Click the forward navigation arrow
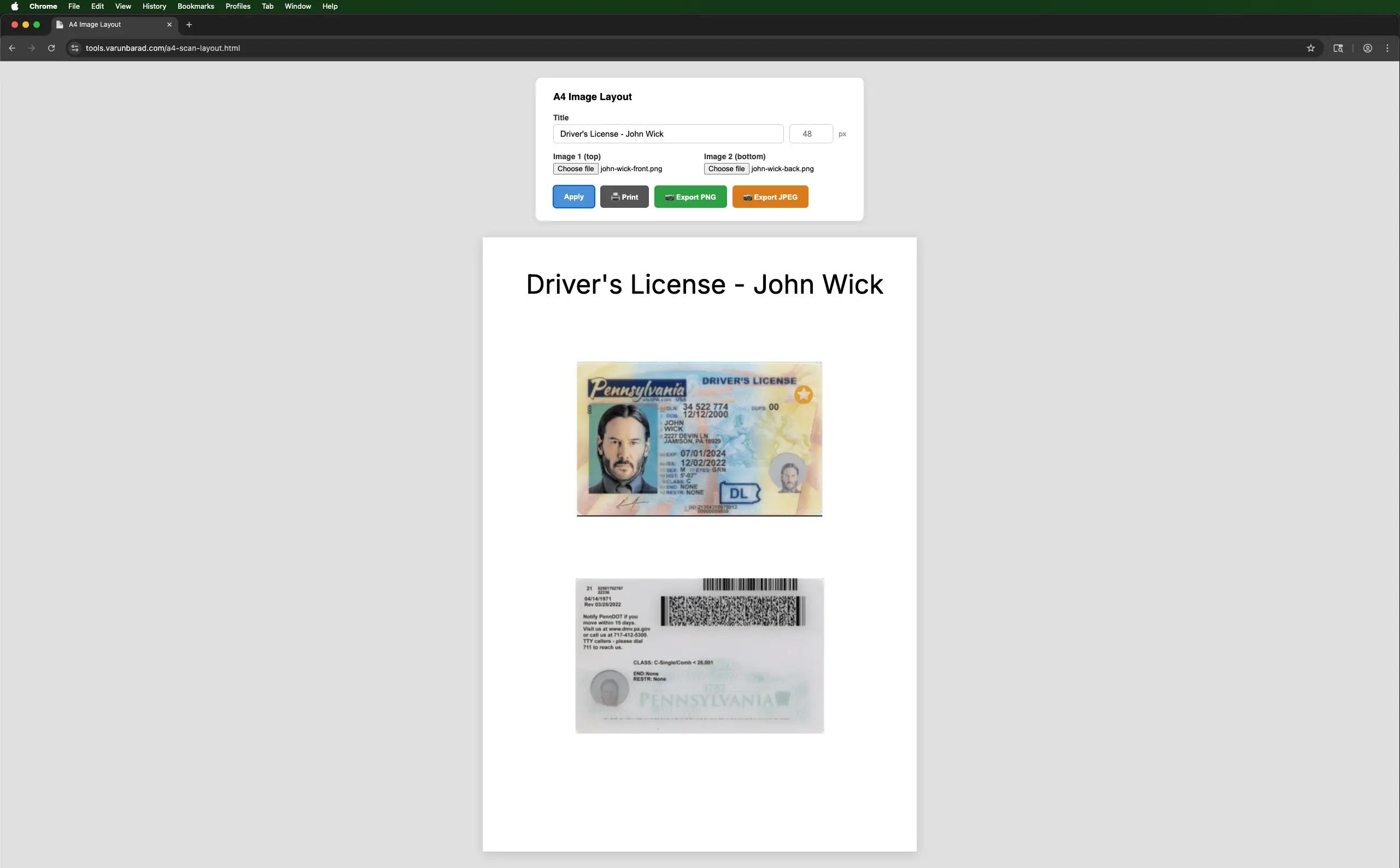Image resolution: width=1400 pixels, height=868 pixels. [x=32, y=48]
